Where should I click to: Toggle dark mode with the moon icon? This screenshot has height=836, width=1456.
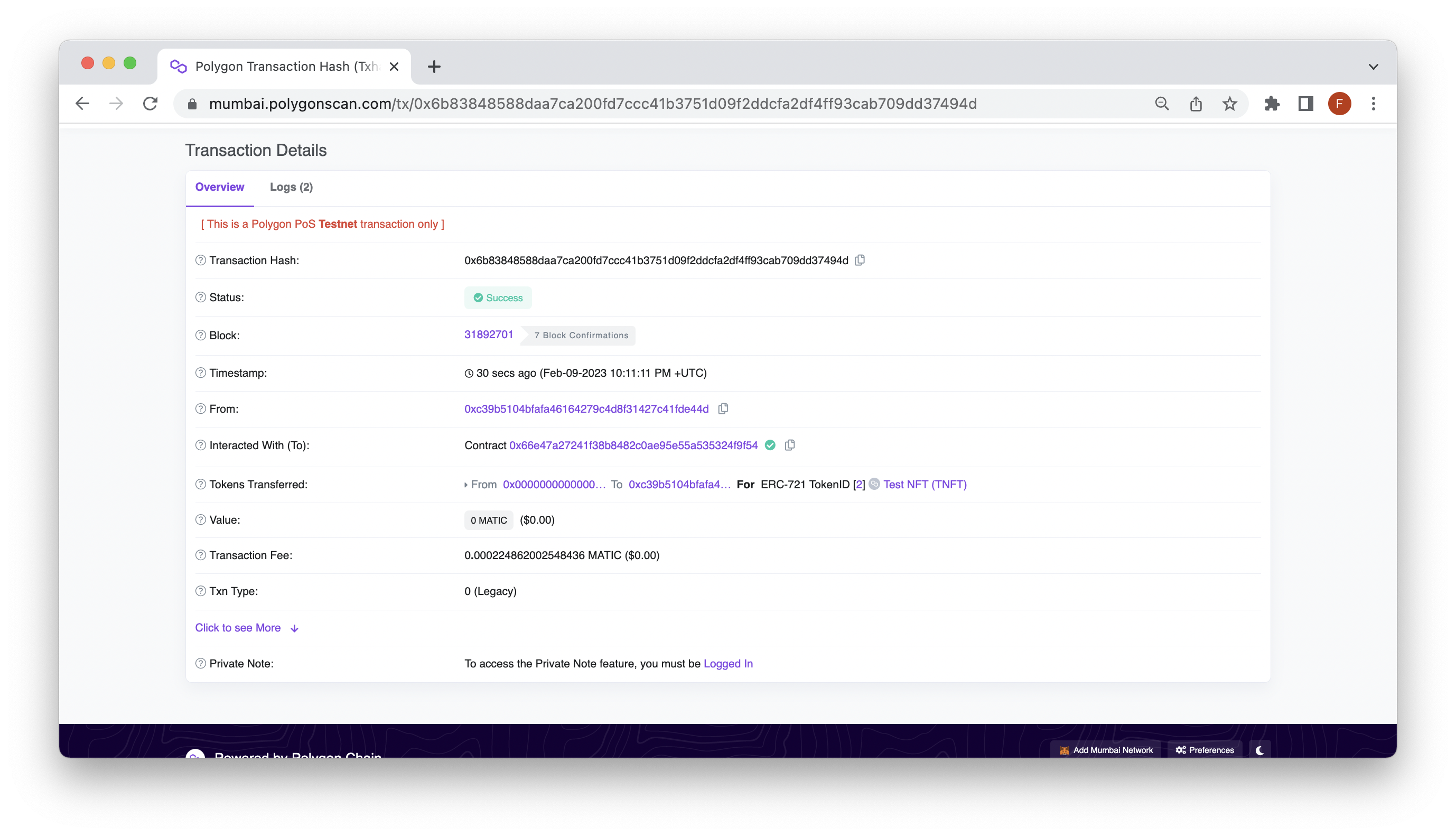click(x=1259, y=750)
